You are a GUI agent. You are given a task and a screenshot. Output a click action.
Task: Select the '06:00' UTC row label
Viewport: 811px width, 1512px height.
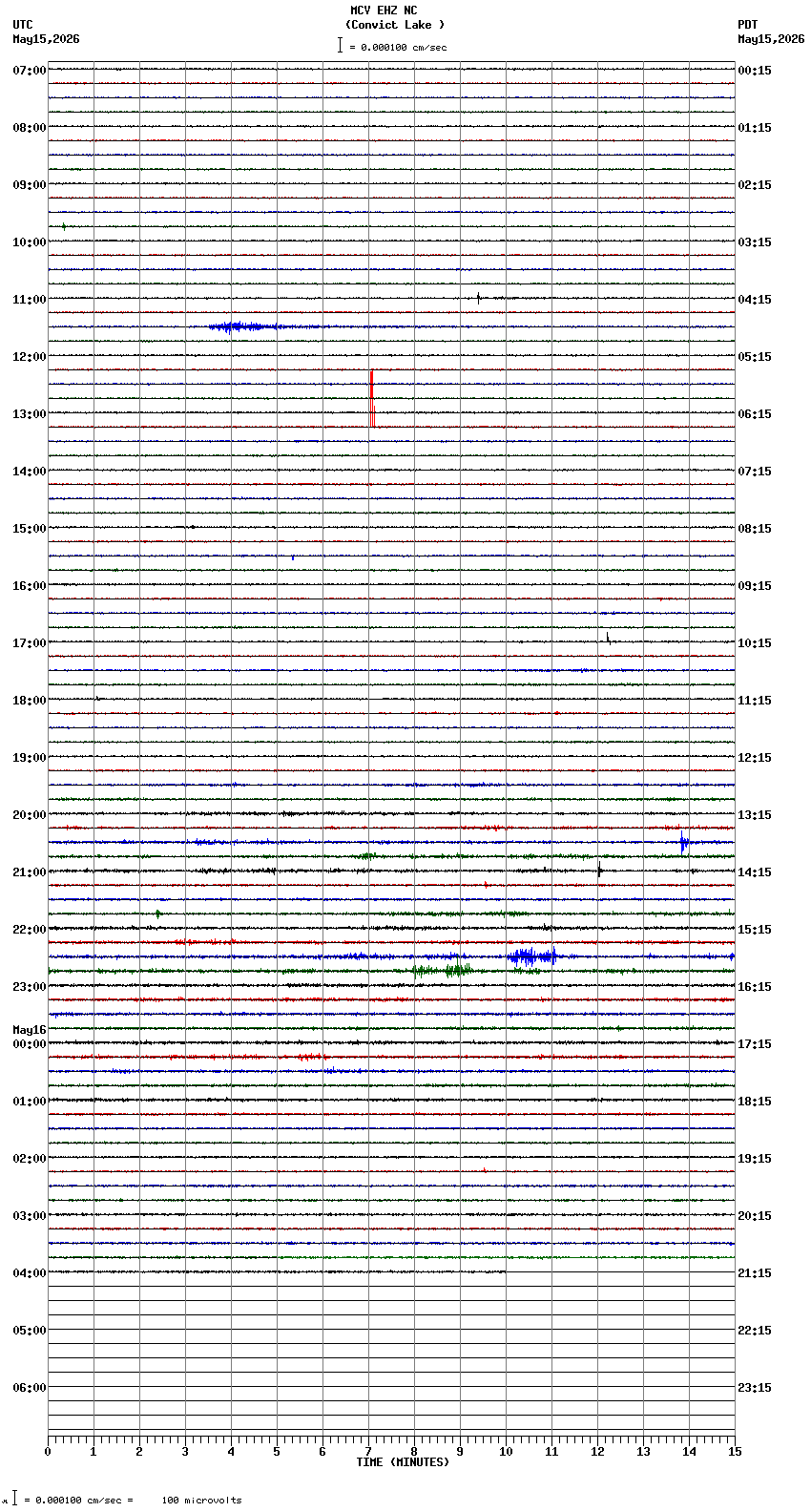tap(30, 1388)
